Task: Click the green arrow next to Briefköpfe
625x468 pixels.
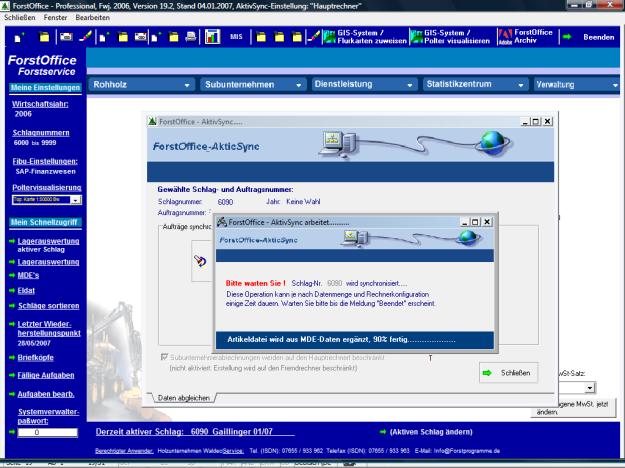Action: pyautogui.click(x=12, y=357)
